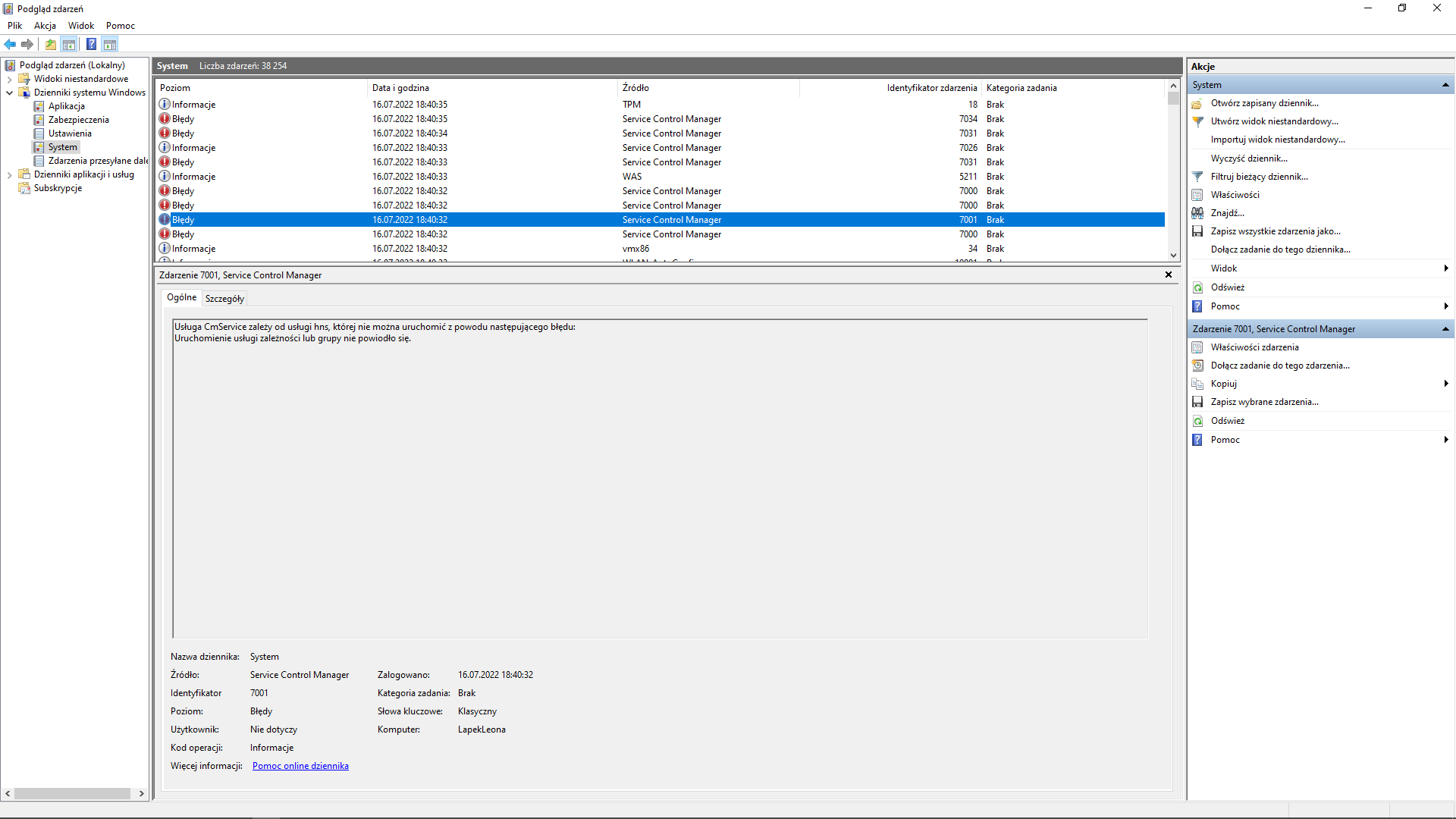1456x819 pixels.
Task: Select Podgląd zdarzeń (Lokalny) root node
Action: 72,65
